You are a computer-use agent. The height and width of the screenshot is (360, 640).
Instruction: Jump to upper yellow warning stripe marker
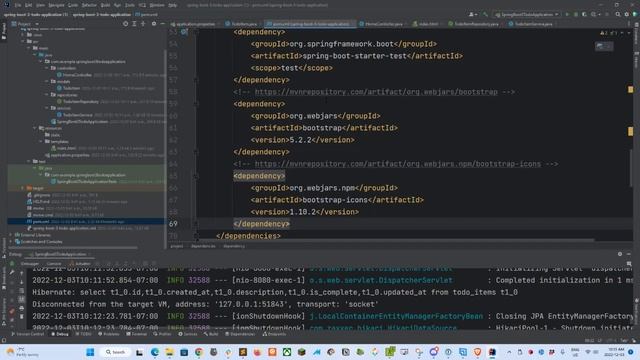pos(631,89)
